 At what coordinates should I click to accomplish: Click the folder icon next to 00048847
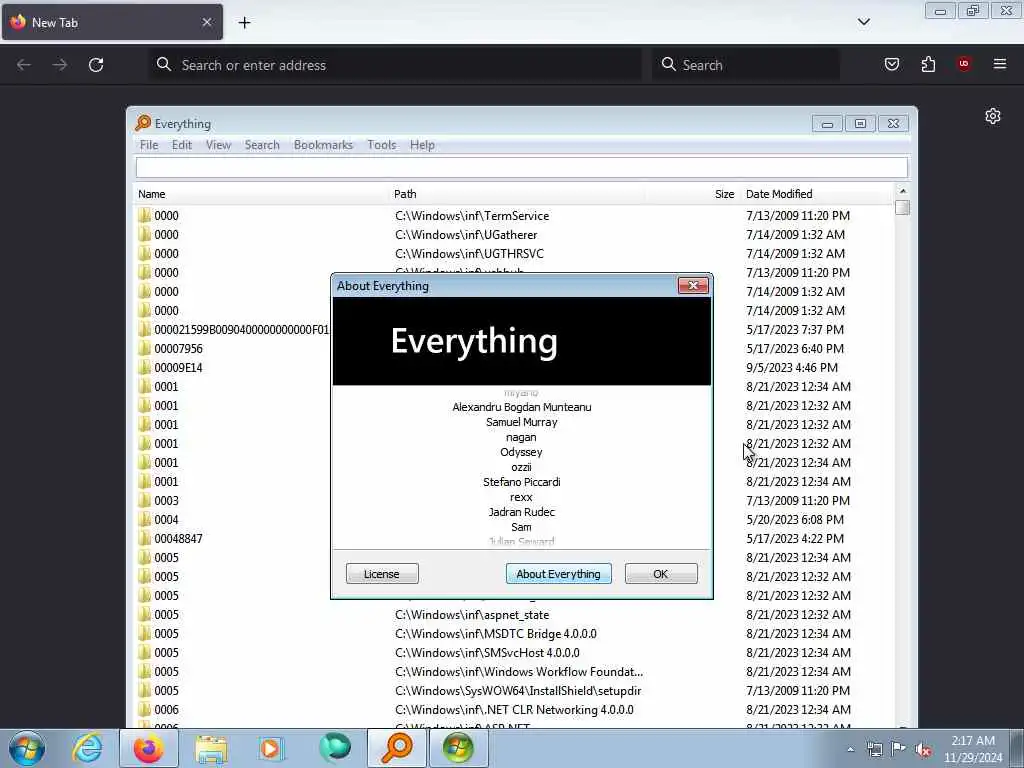pos(144,538)
